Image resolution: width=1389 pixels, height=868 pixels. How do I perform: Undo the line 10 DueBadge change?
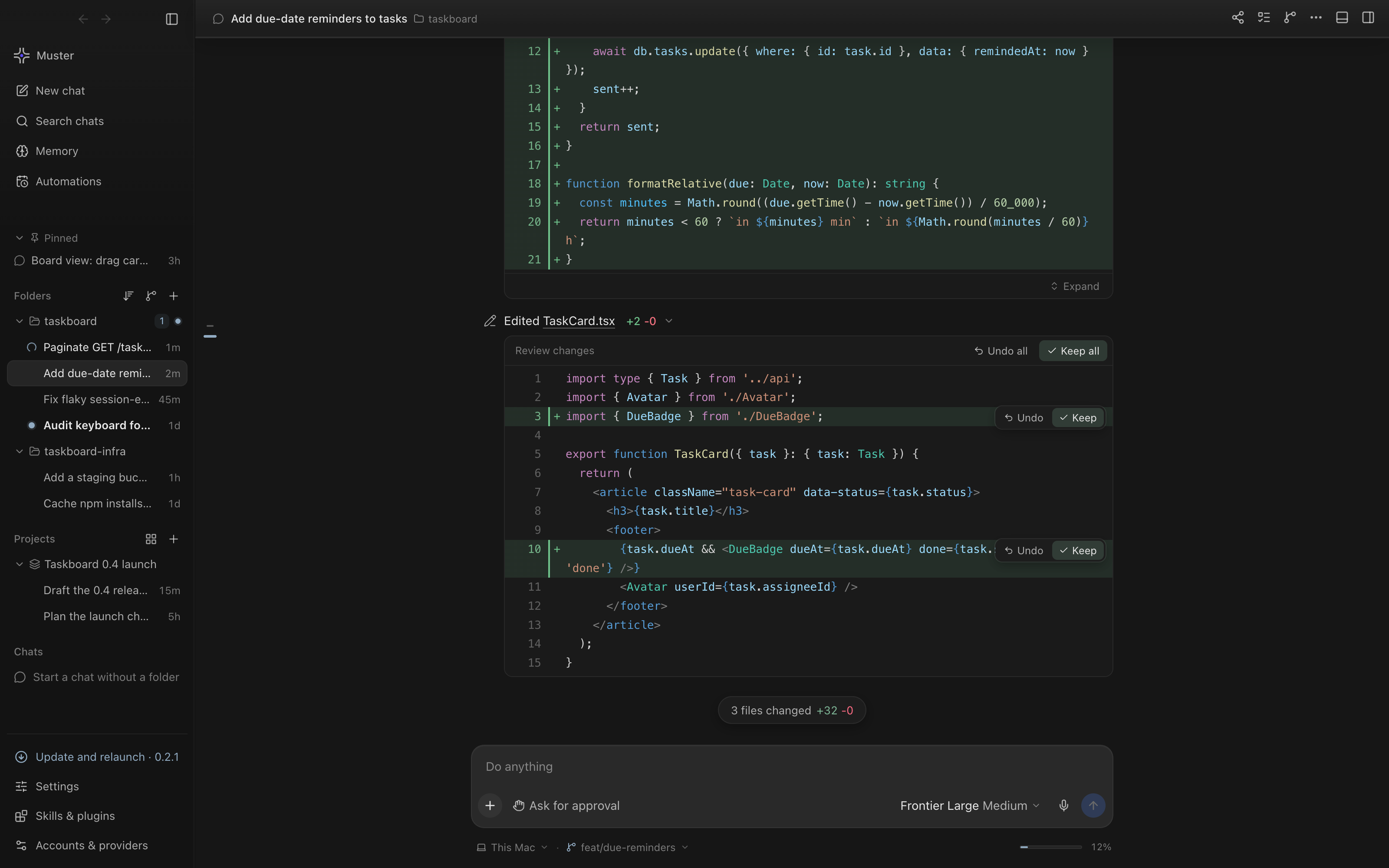1024,551
